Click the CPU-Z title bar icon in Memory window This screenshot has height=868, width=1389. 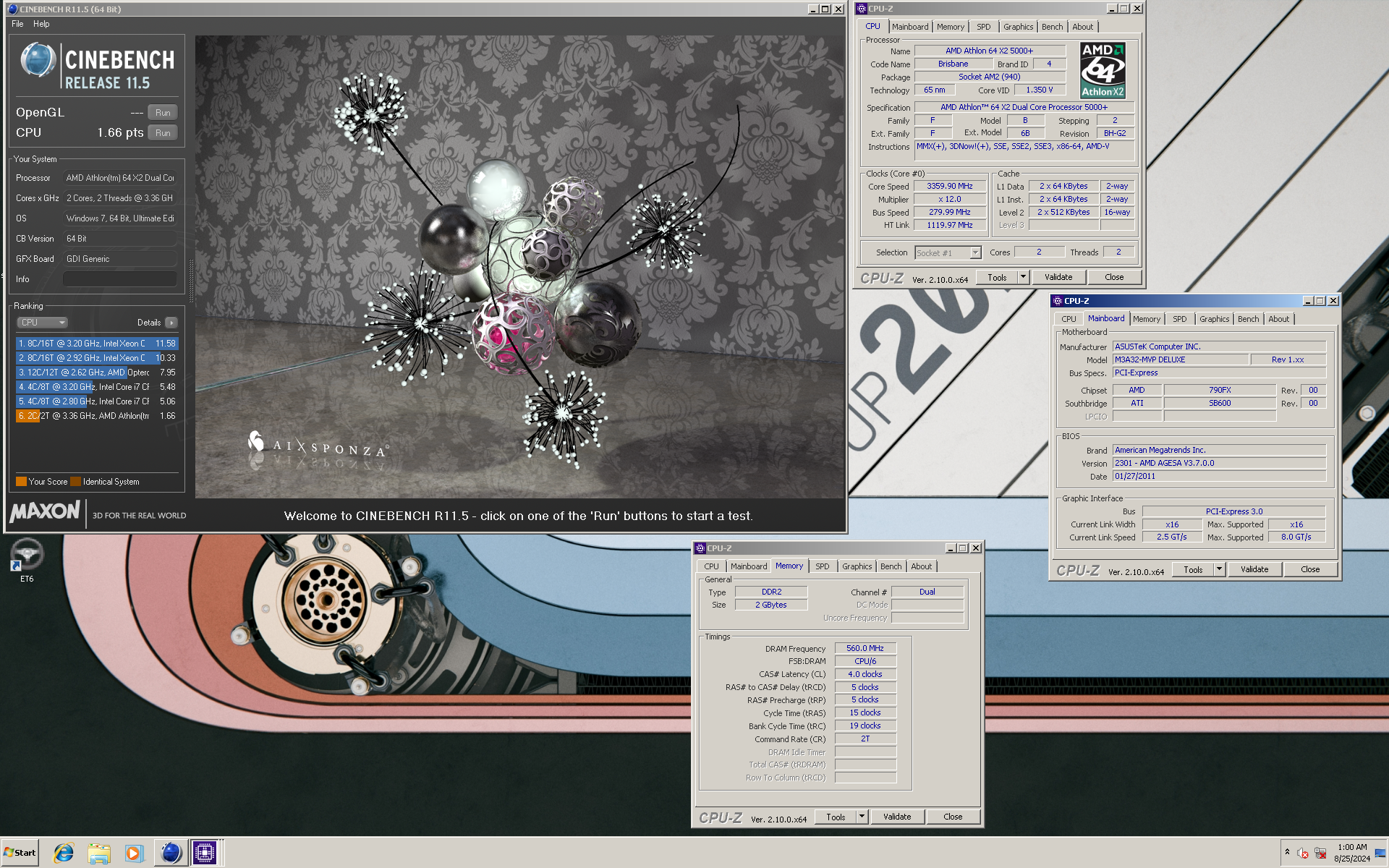(700, 548)
